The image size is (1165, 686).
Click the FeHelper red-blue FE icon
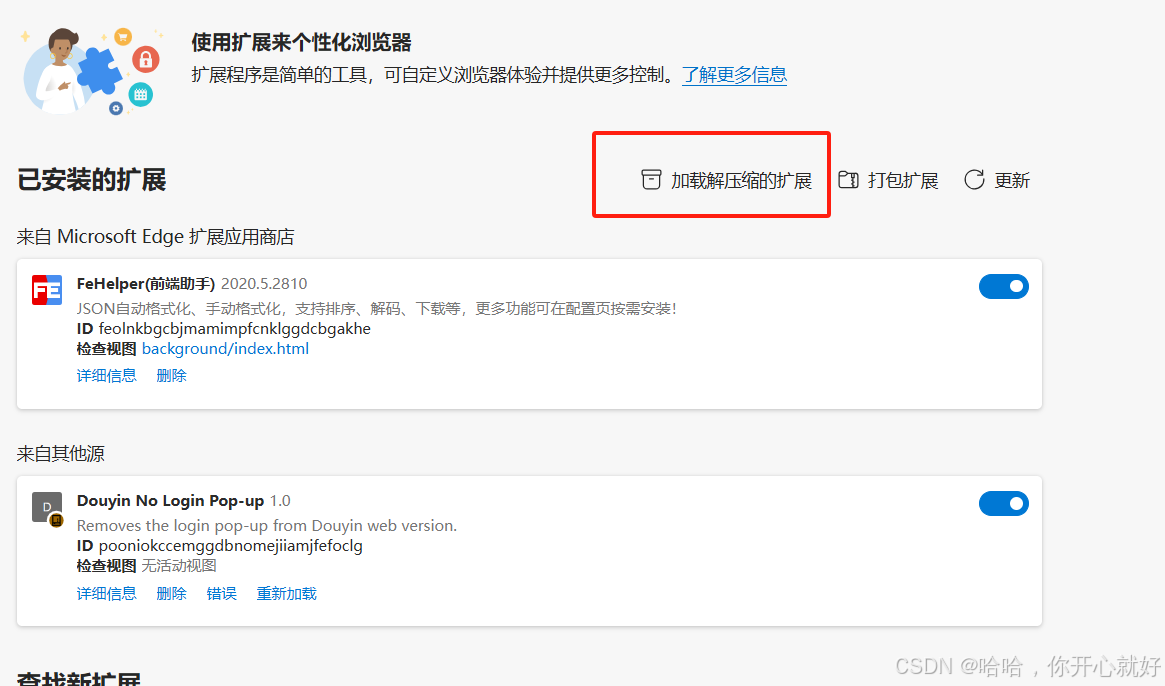[47, 290]
